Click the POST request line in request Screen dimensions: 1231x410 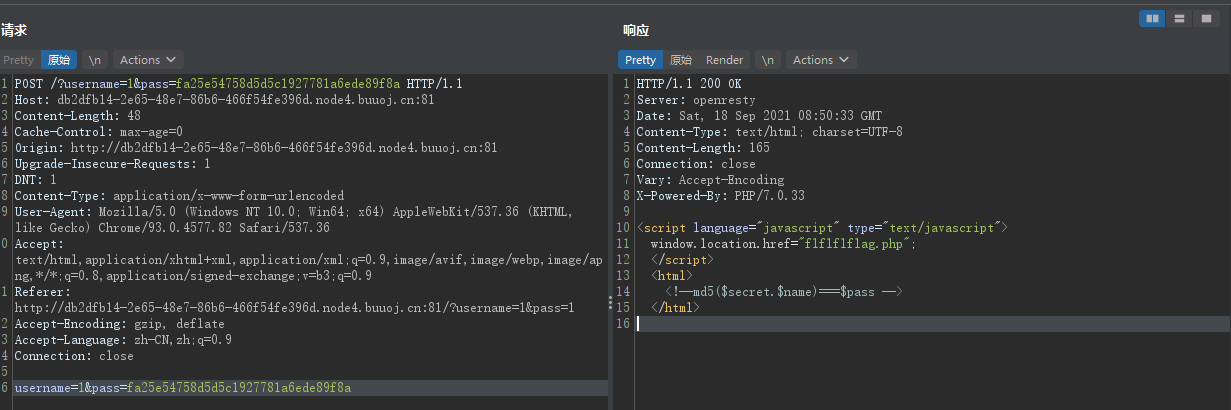(238, 84)
